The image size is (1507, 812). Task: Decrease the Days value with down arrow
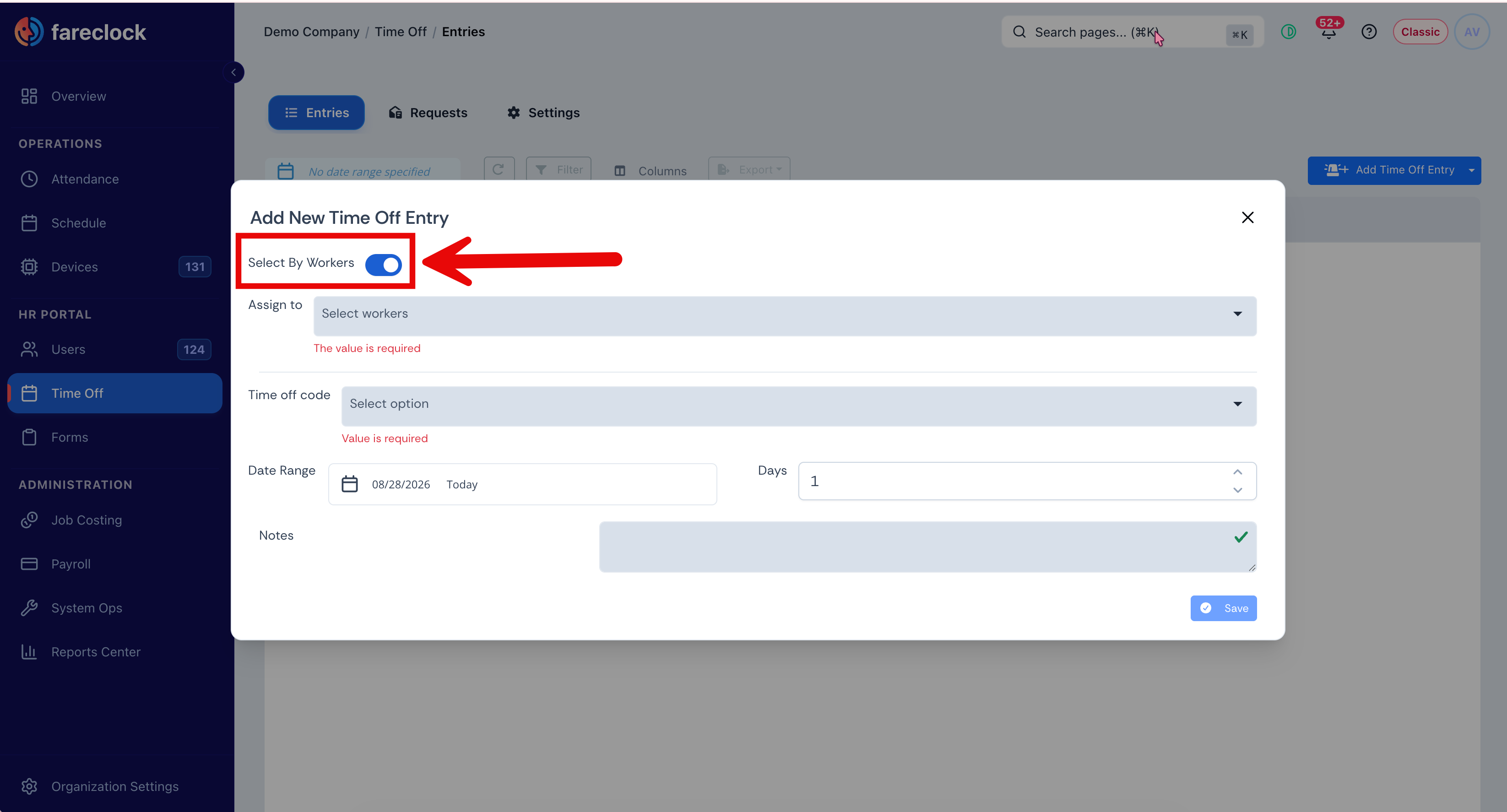(1237, 490)
